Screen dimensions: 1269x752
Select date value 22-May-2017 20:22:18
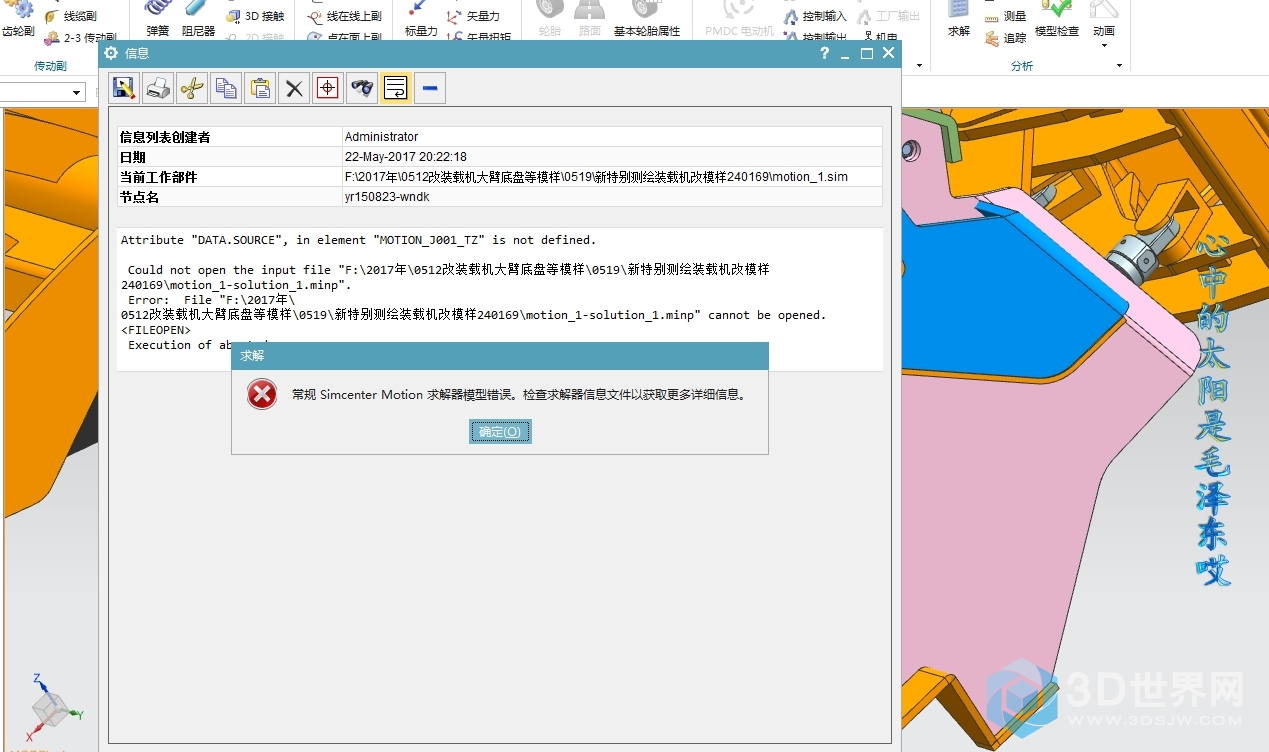[x=405, y=157]
